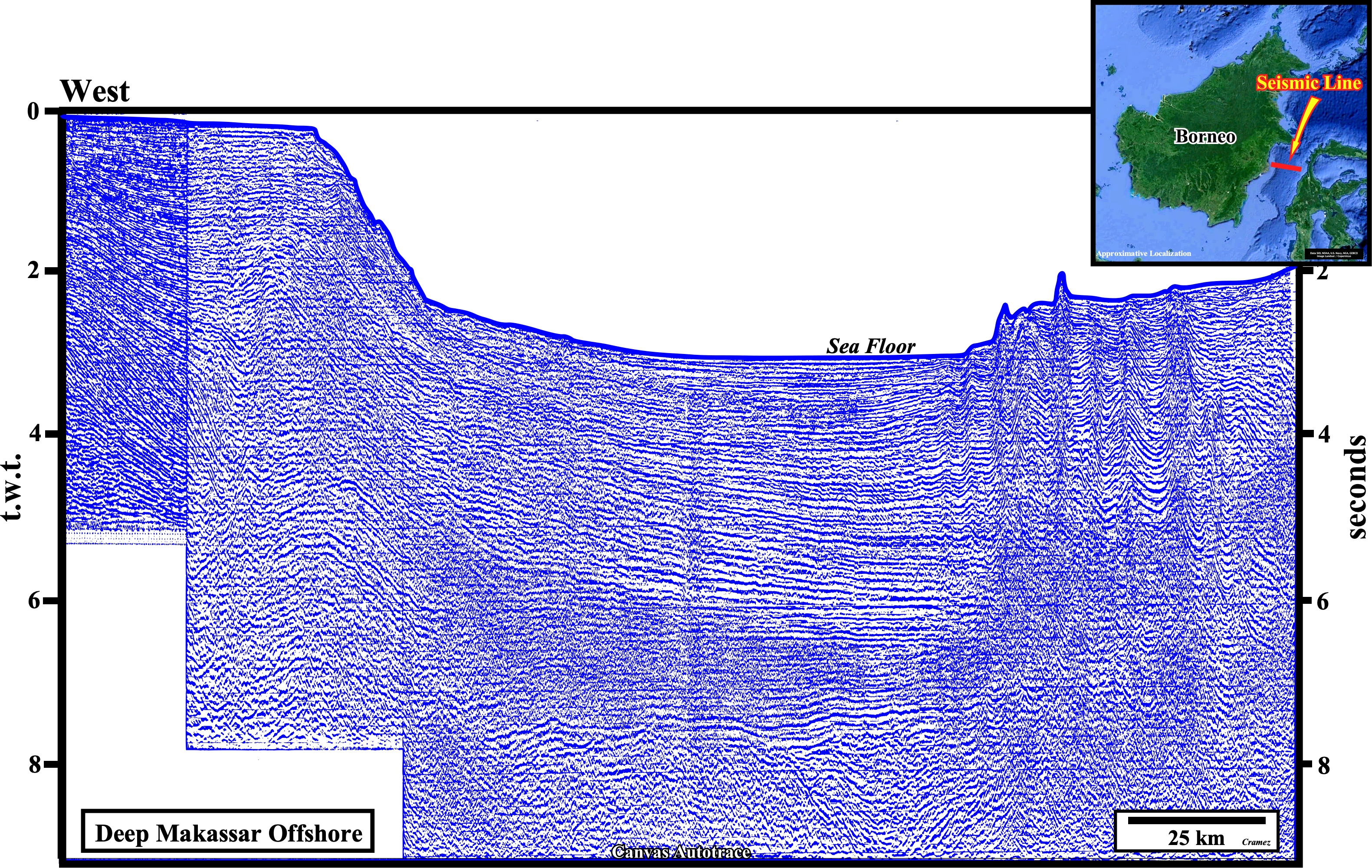Click the West orientation label
The height and width of the screenshot is (868, 1372).
(95, 91)
